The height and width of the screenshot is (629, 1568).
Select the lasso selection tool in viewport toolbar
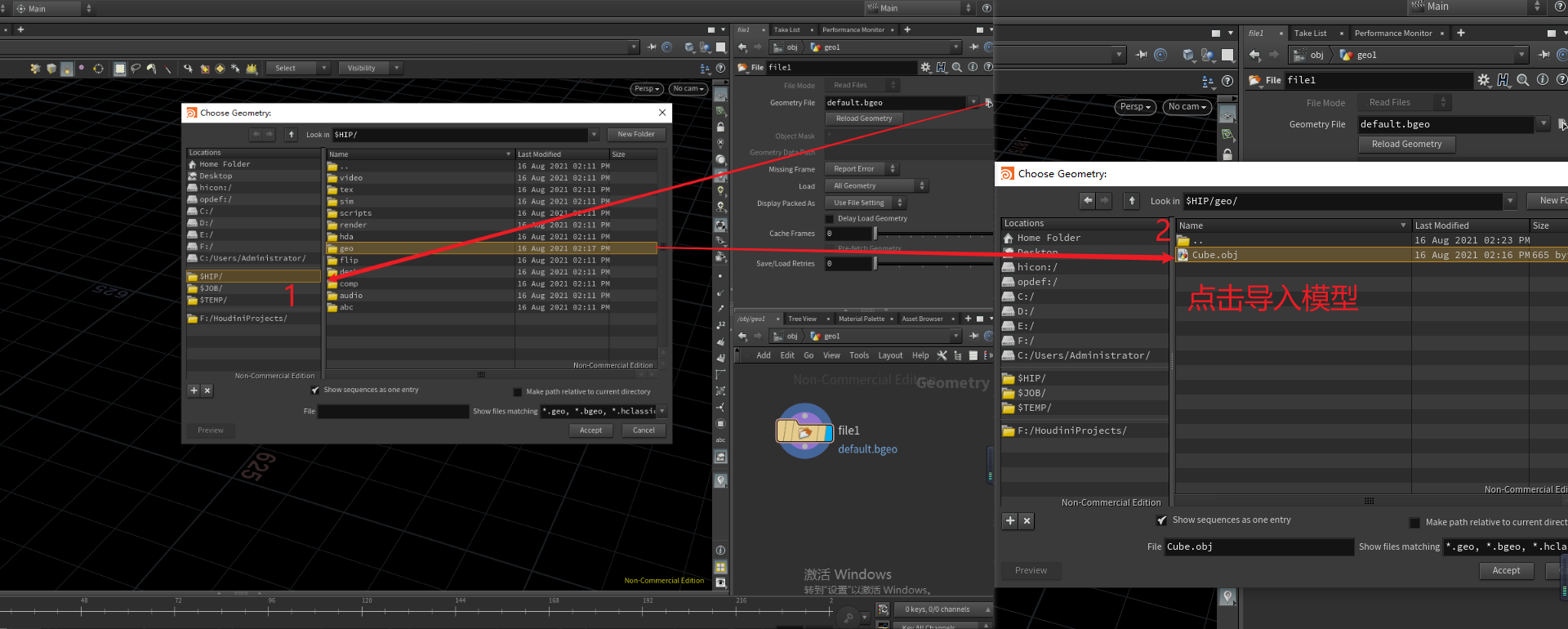click(x=136, y=69)
